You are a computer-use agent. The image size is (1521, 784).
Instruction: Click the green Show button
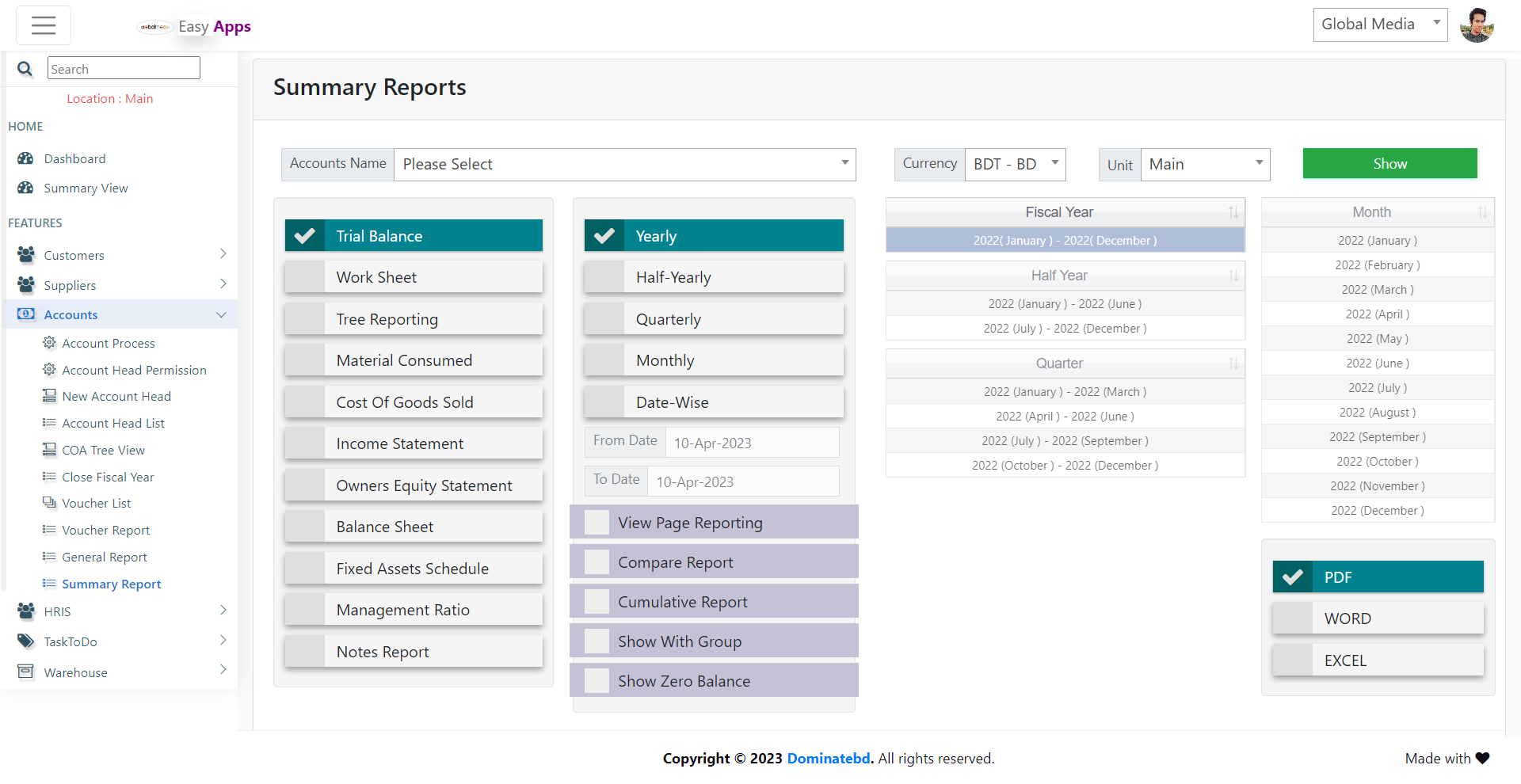pyautogui.click(x=1389, y=163)
